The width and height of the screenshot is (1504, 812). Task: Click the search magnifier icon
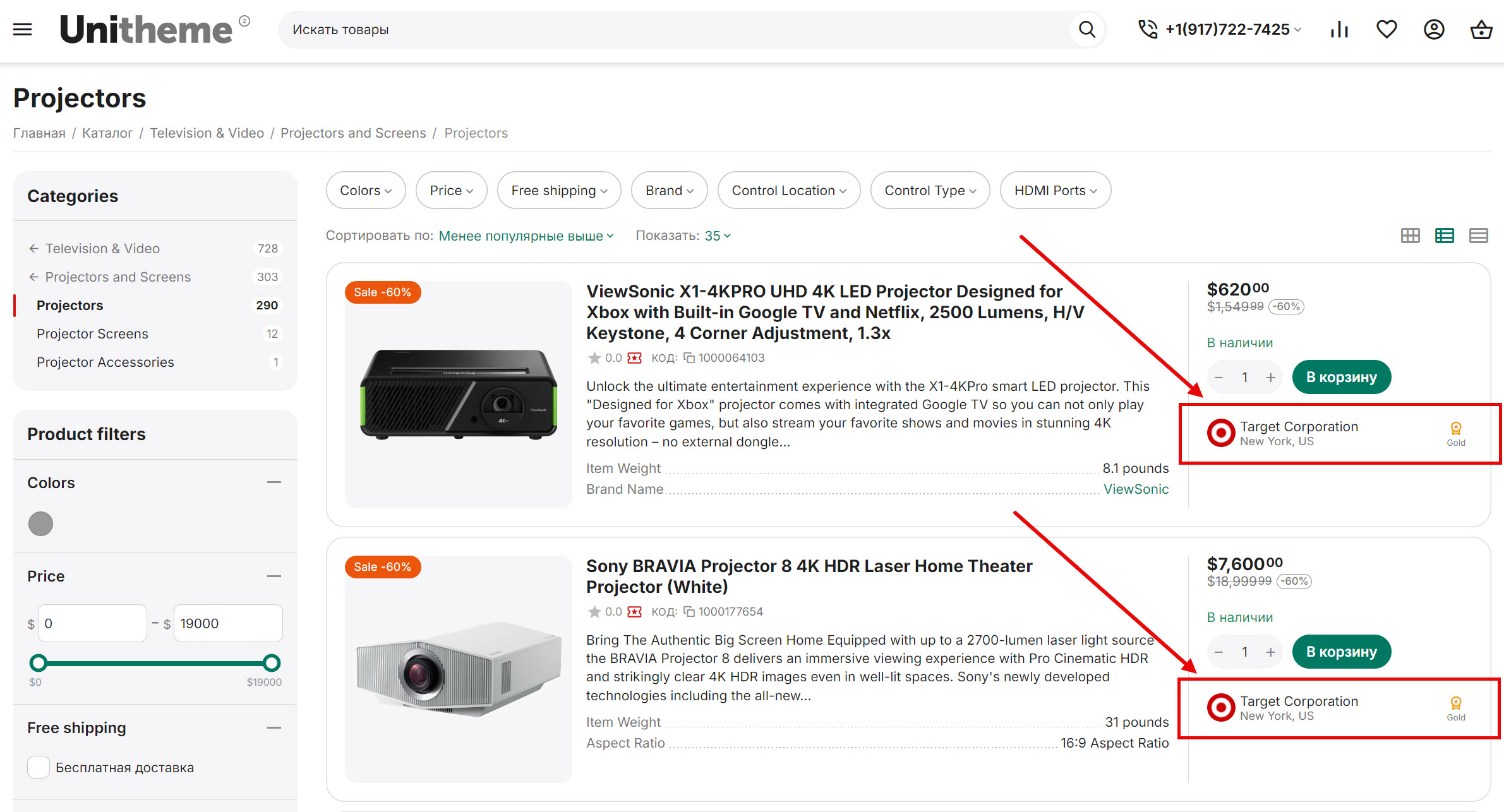[1086, 30]
